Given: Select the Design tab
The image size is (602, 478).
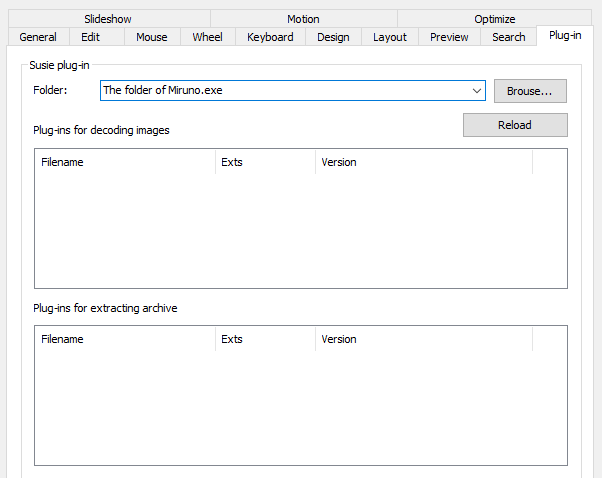Looking at the screenshot, I should point(333,37).
